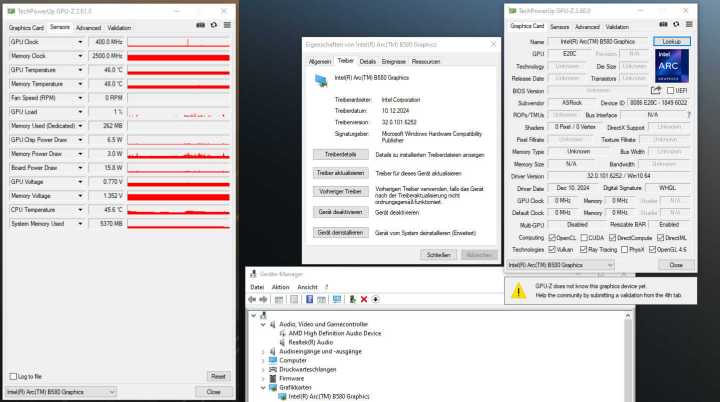Open the Memory Clock sensor dropdown arrow
This screenshot has height=402, width=720.
(x=80, y=56)
